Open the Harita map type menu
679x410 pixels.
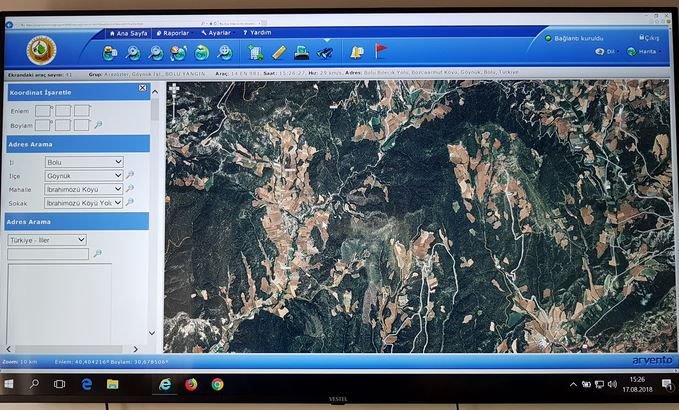coord(645,51)
